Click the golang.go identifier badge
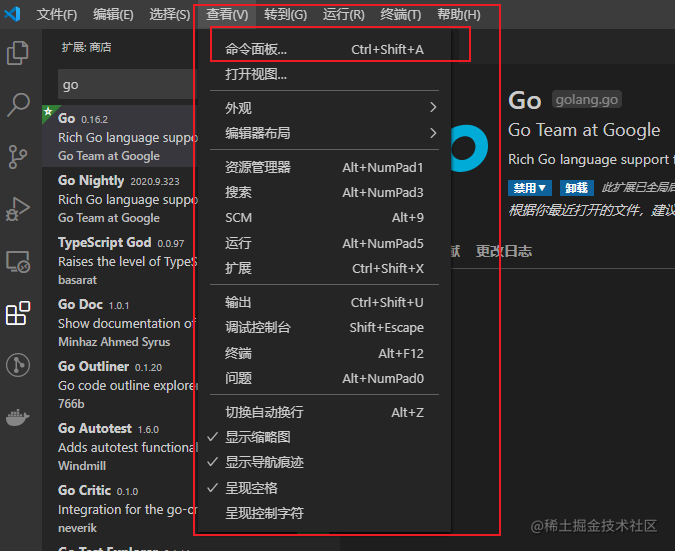Image resolution: width=675 pixels, height=551 pixels. pyautogui.click(x=587, y=100)
